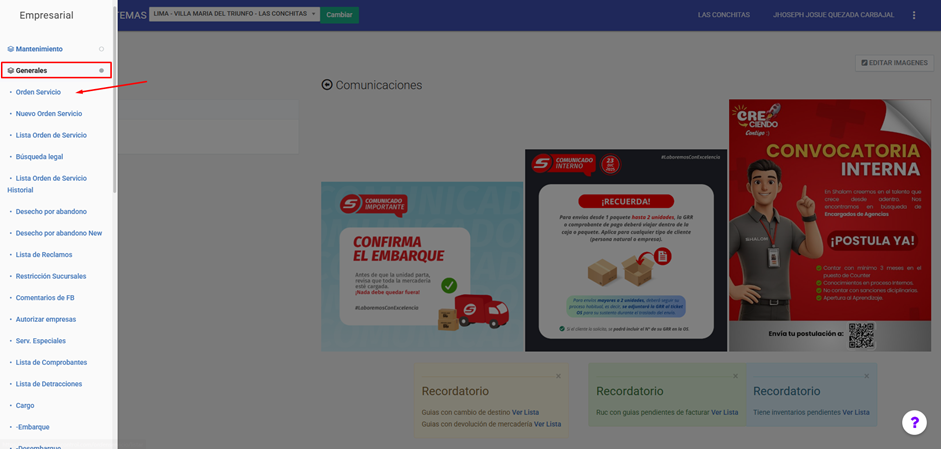
Task: Expand the Mantenimiento menu section
Action: pos(39,49)
